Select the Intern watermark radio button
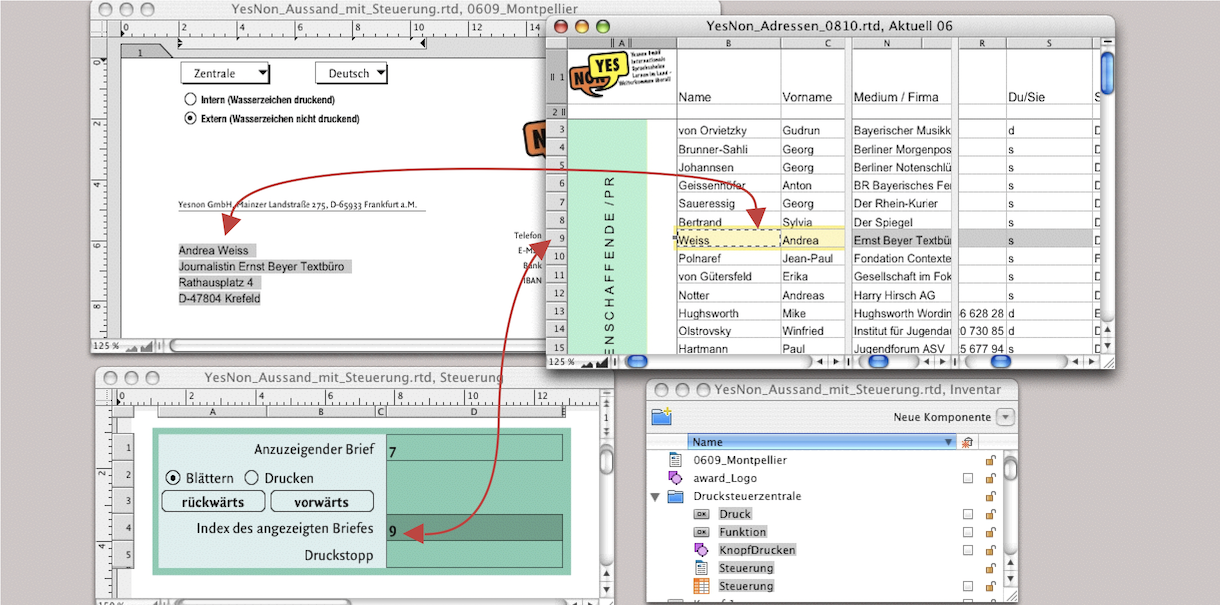This screenshot has height=605, width=1220. tap(191, 100)
